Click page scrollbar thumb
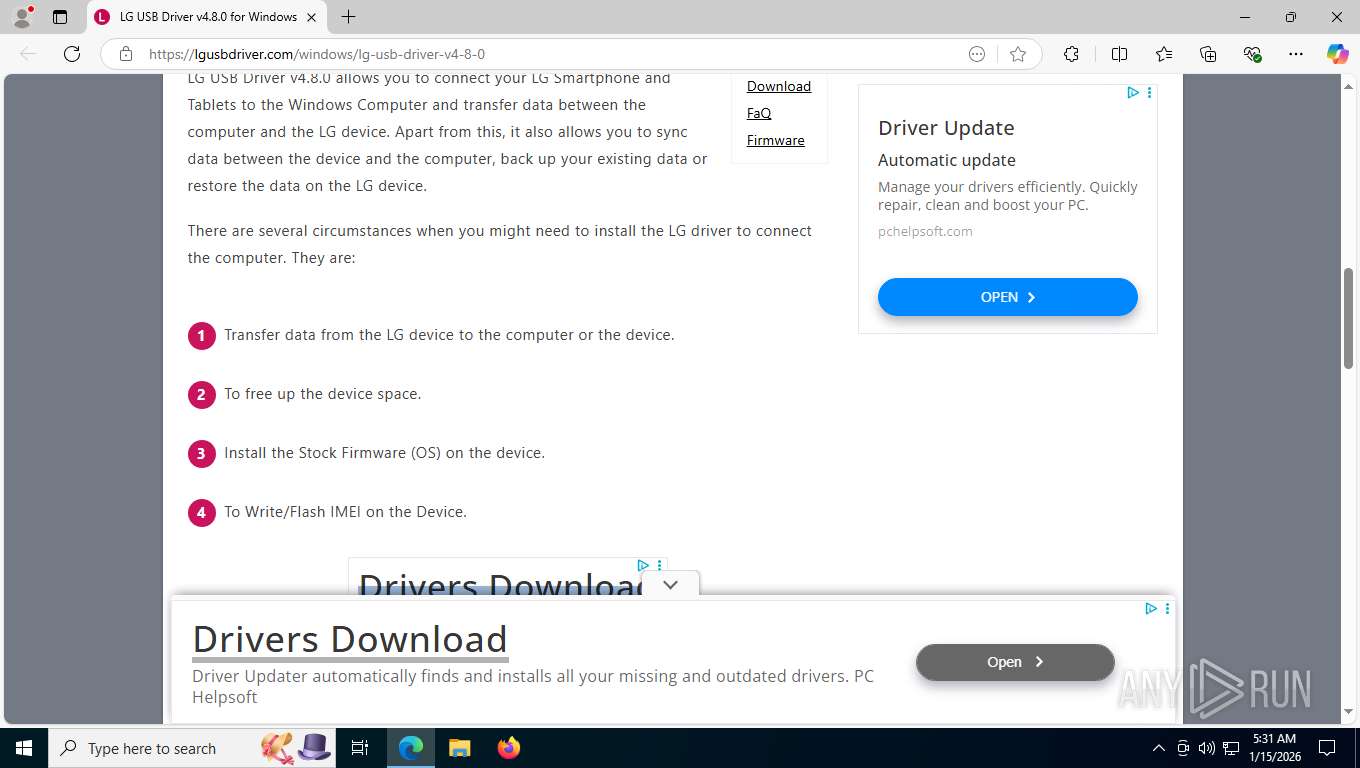This screenshot has height=768, width=1360. (x=1348, y=318)
